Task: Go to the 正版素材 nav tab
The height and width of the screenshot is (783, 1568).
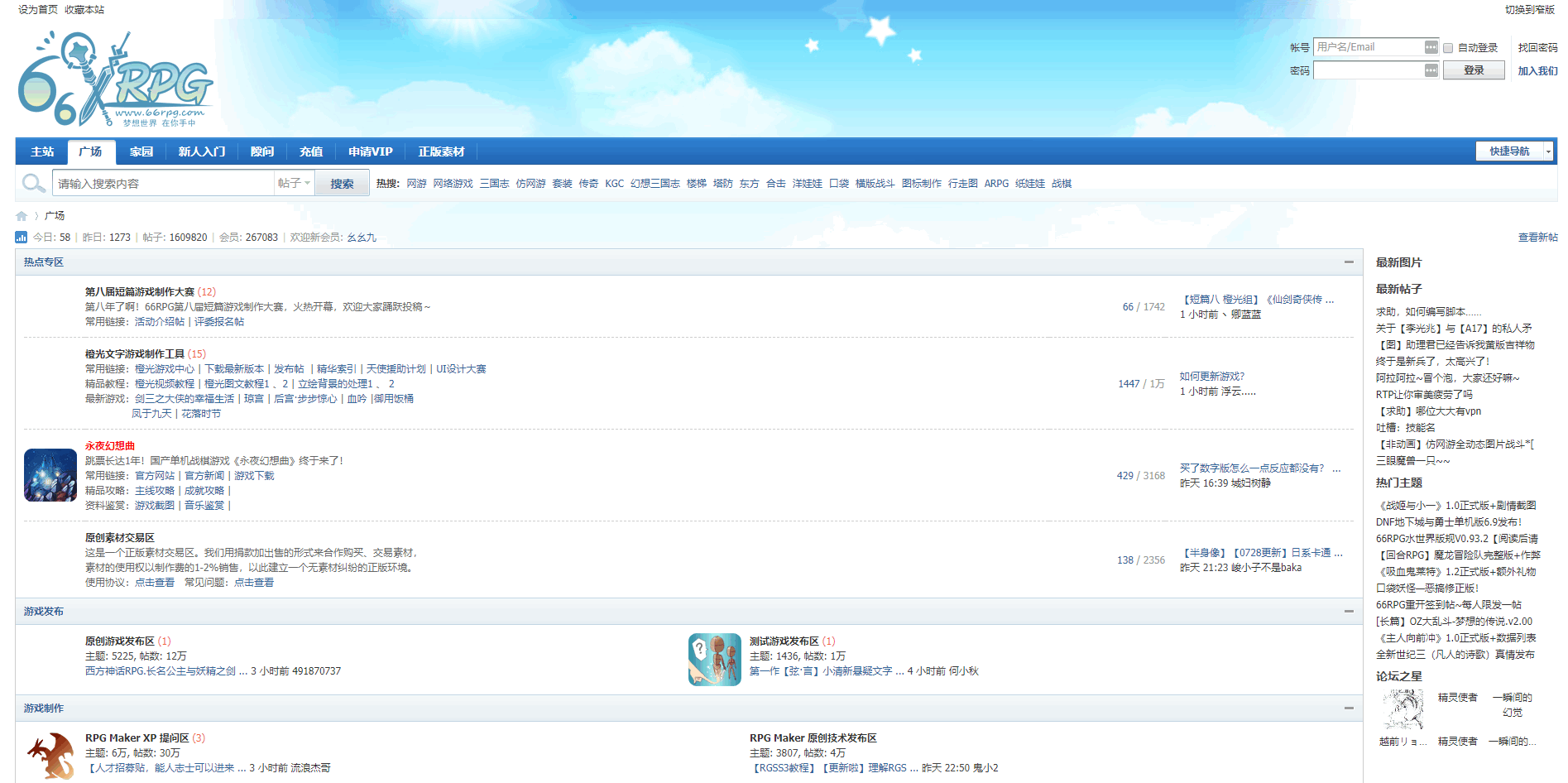Action: 441,151
